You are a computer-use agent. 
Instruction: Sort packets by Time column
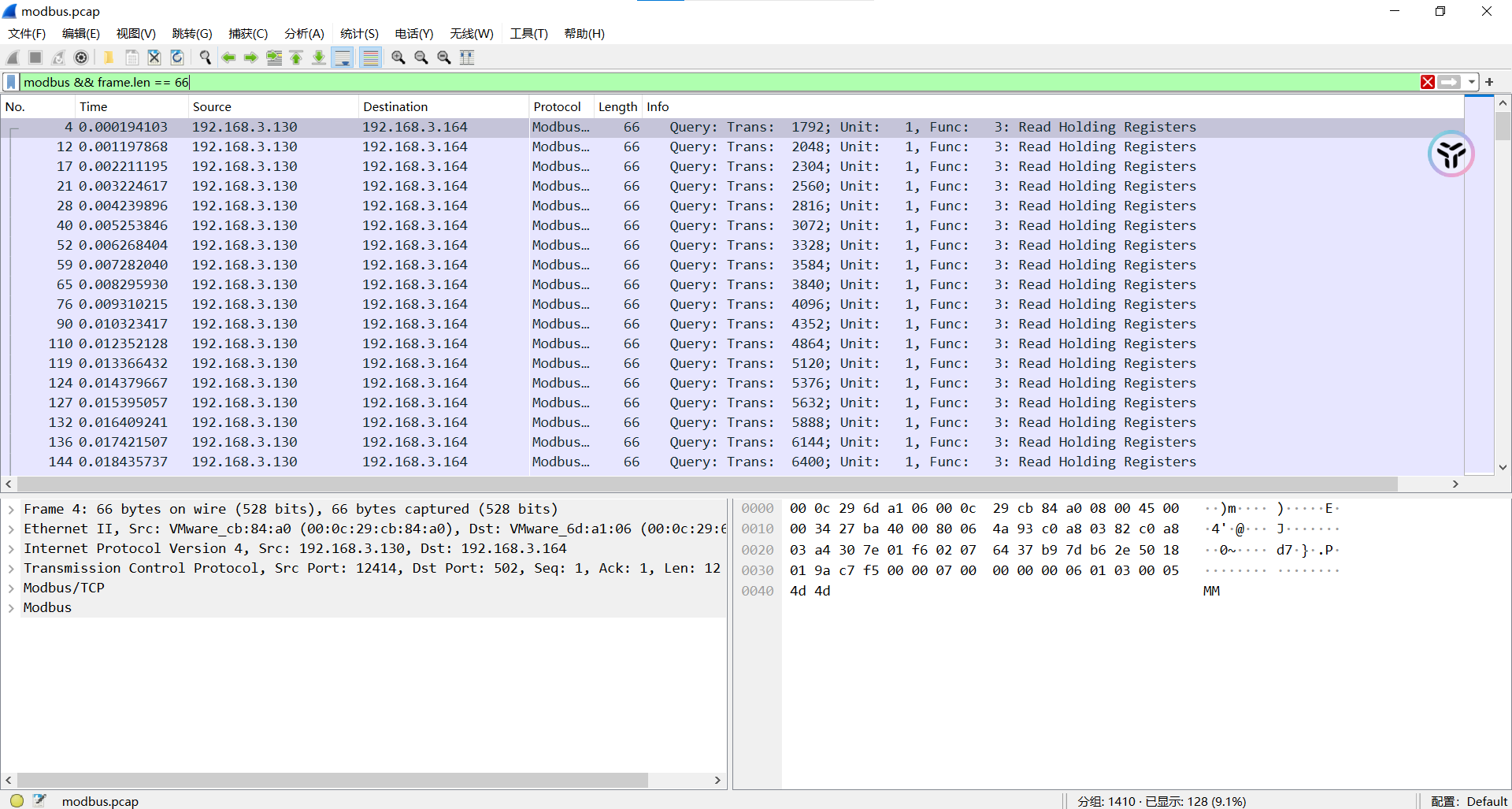[x=132, y=106]
